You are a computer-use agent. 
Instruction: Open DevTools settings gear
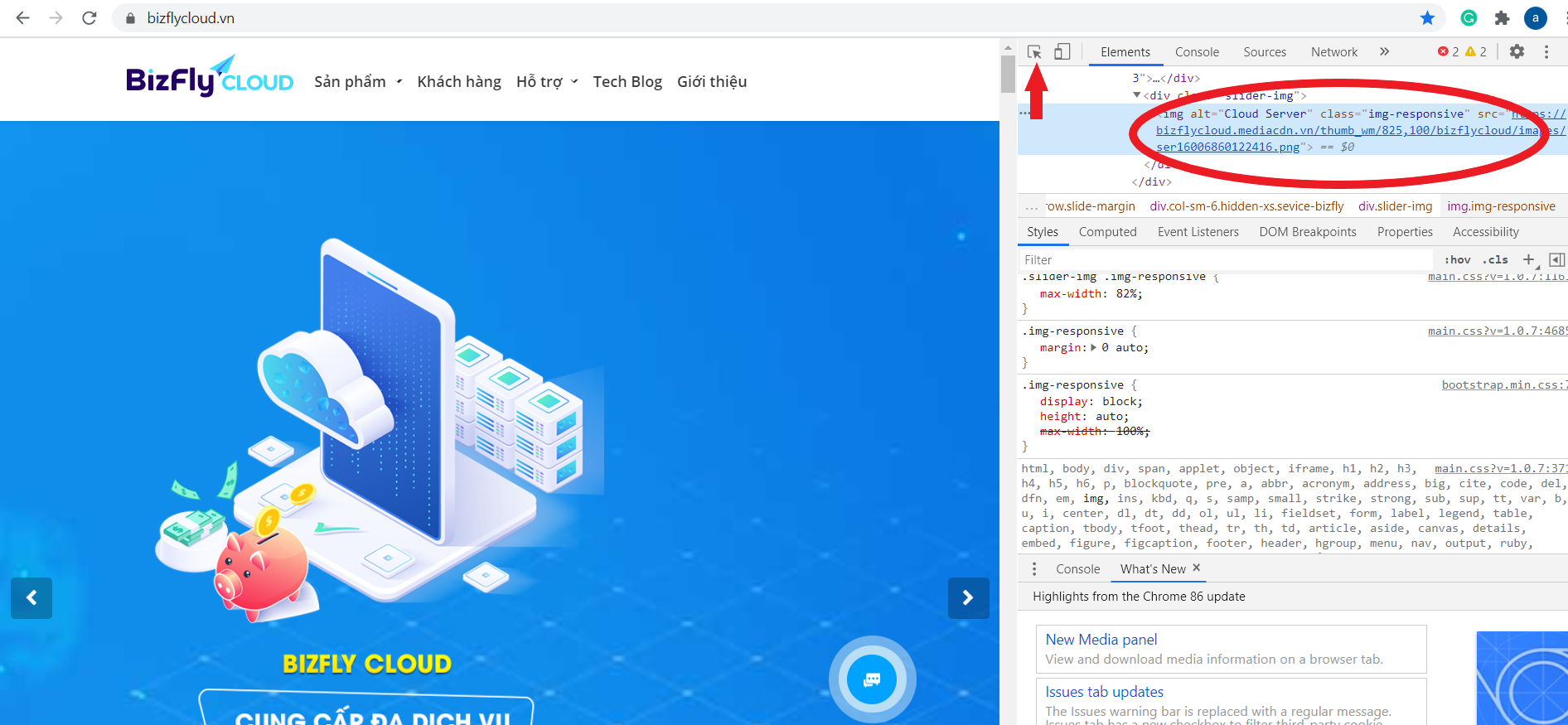pyautogui.click(x=1517, y=51)
